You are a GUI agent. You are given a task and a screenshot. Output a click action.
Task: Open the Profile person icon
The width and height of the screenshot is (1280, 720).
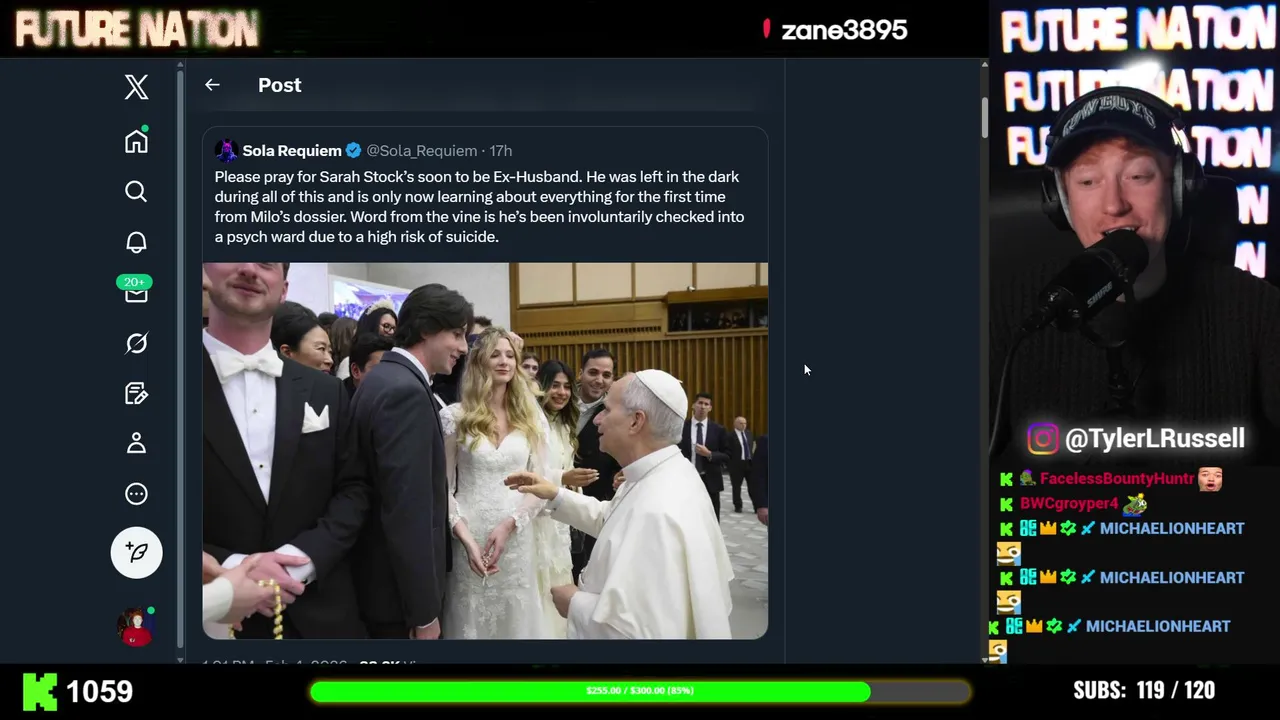coord(136,443)
